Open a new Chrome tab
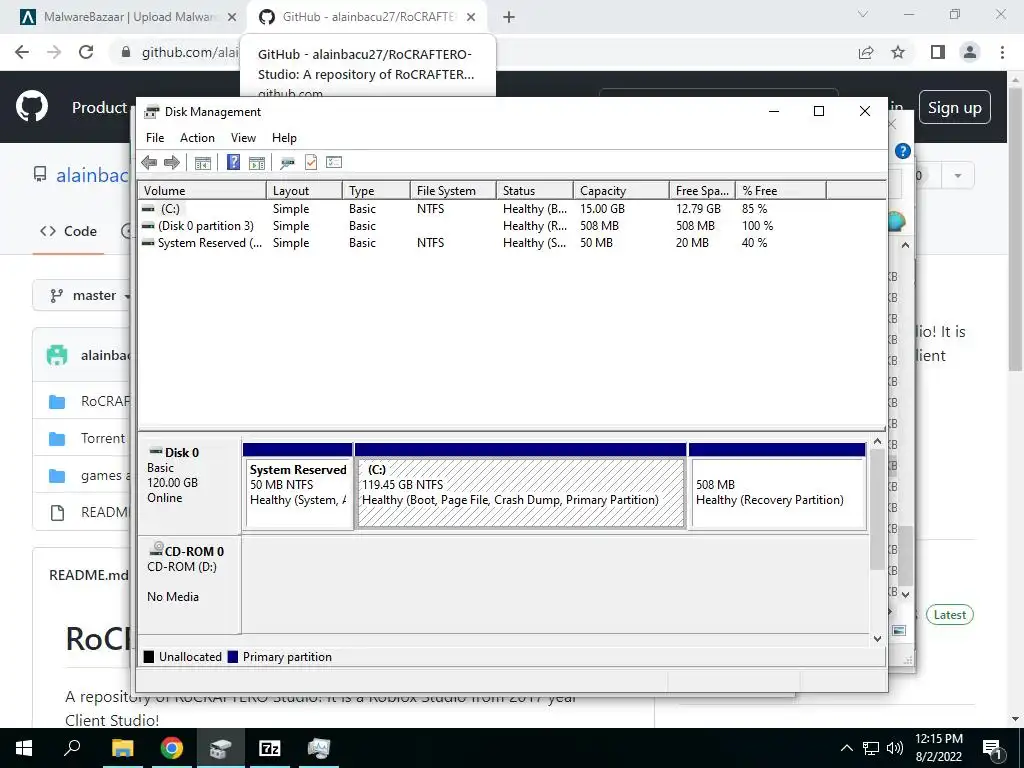This screenshot has height=768, width=1024. (x=509, y=17)
